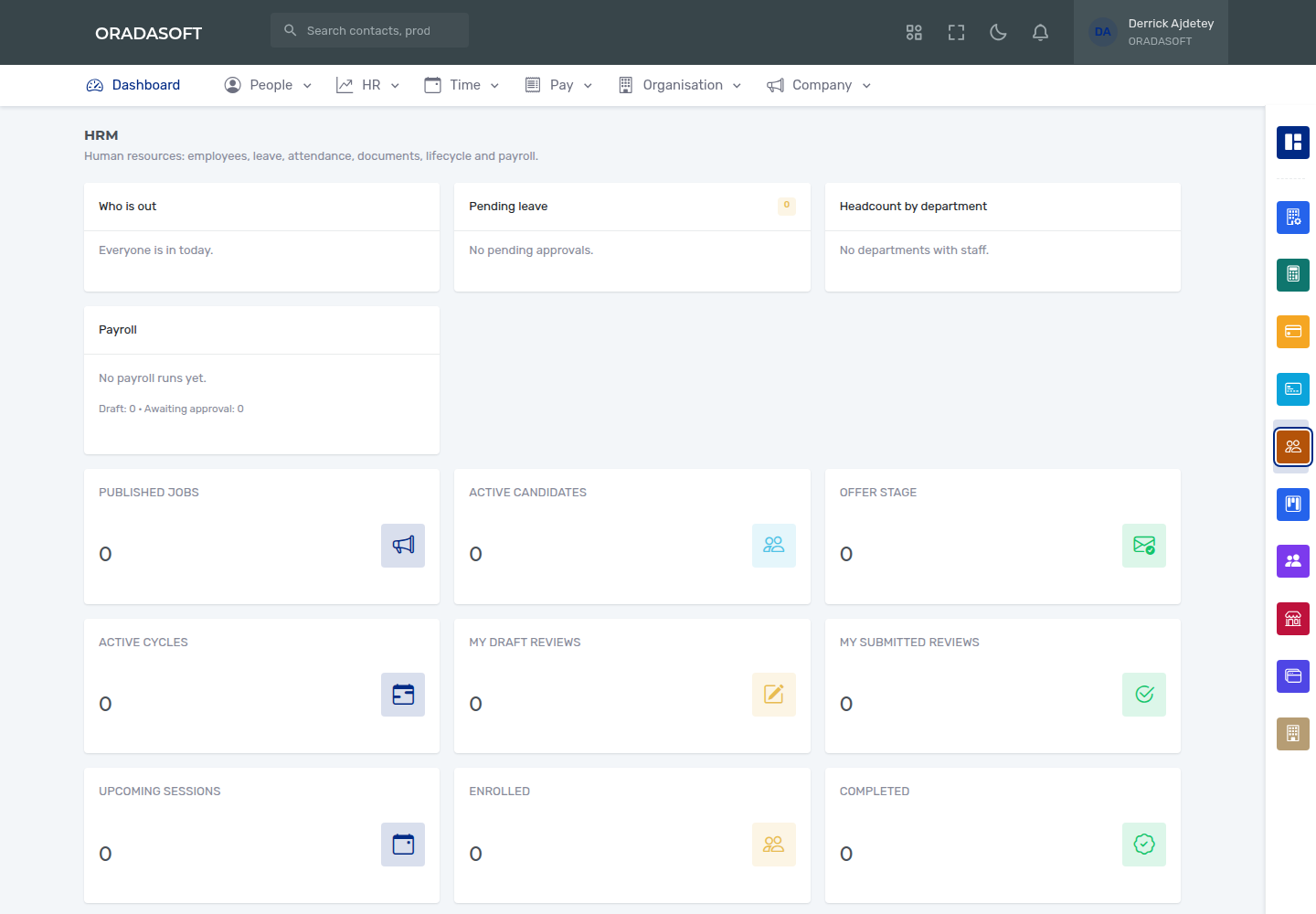The image size is (1316, 914).
Task: Click the ORADASOFT logo
Action: 149,33
